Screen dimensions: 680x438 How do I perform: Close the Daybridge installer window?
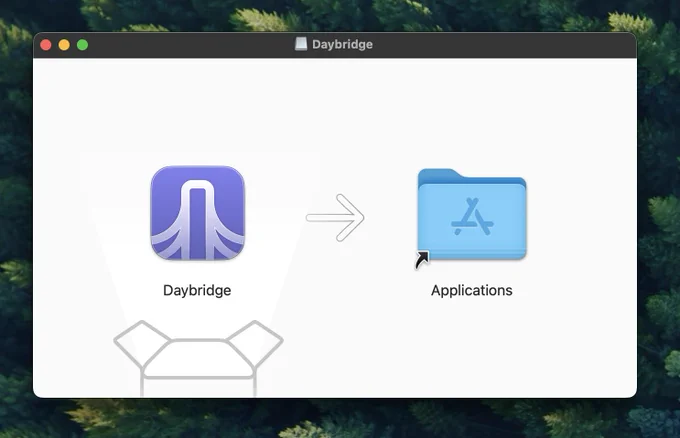[46, 45]
